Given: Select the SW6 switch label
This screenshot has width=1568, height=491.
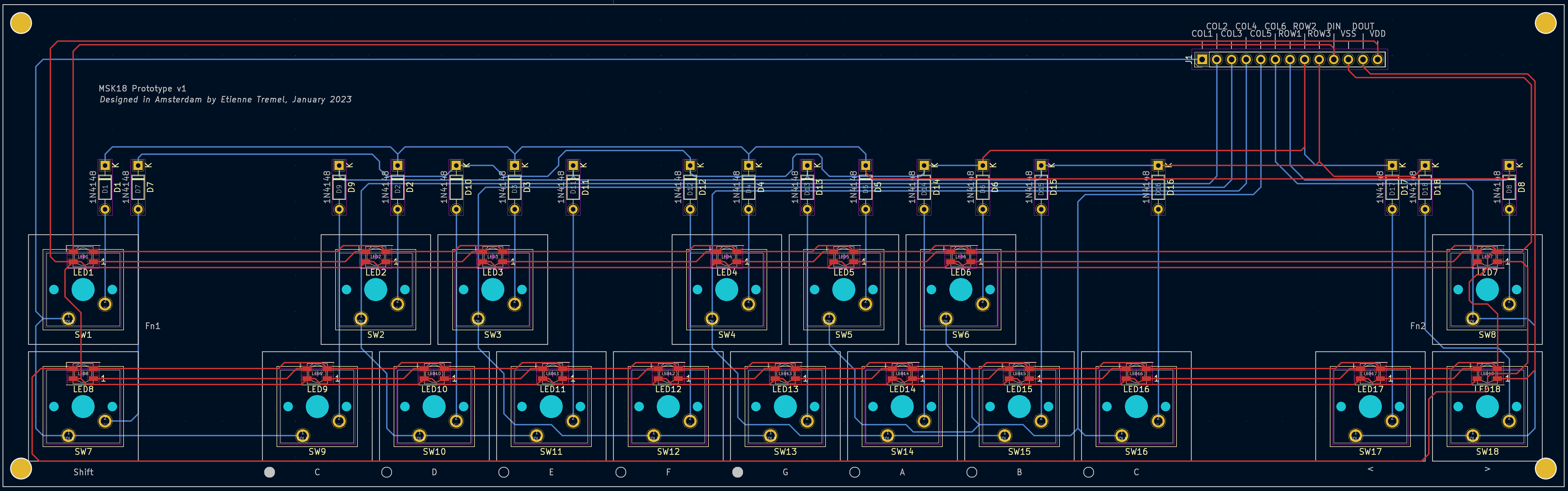Looking at the screenshot, I should (x=961, y=335).
